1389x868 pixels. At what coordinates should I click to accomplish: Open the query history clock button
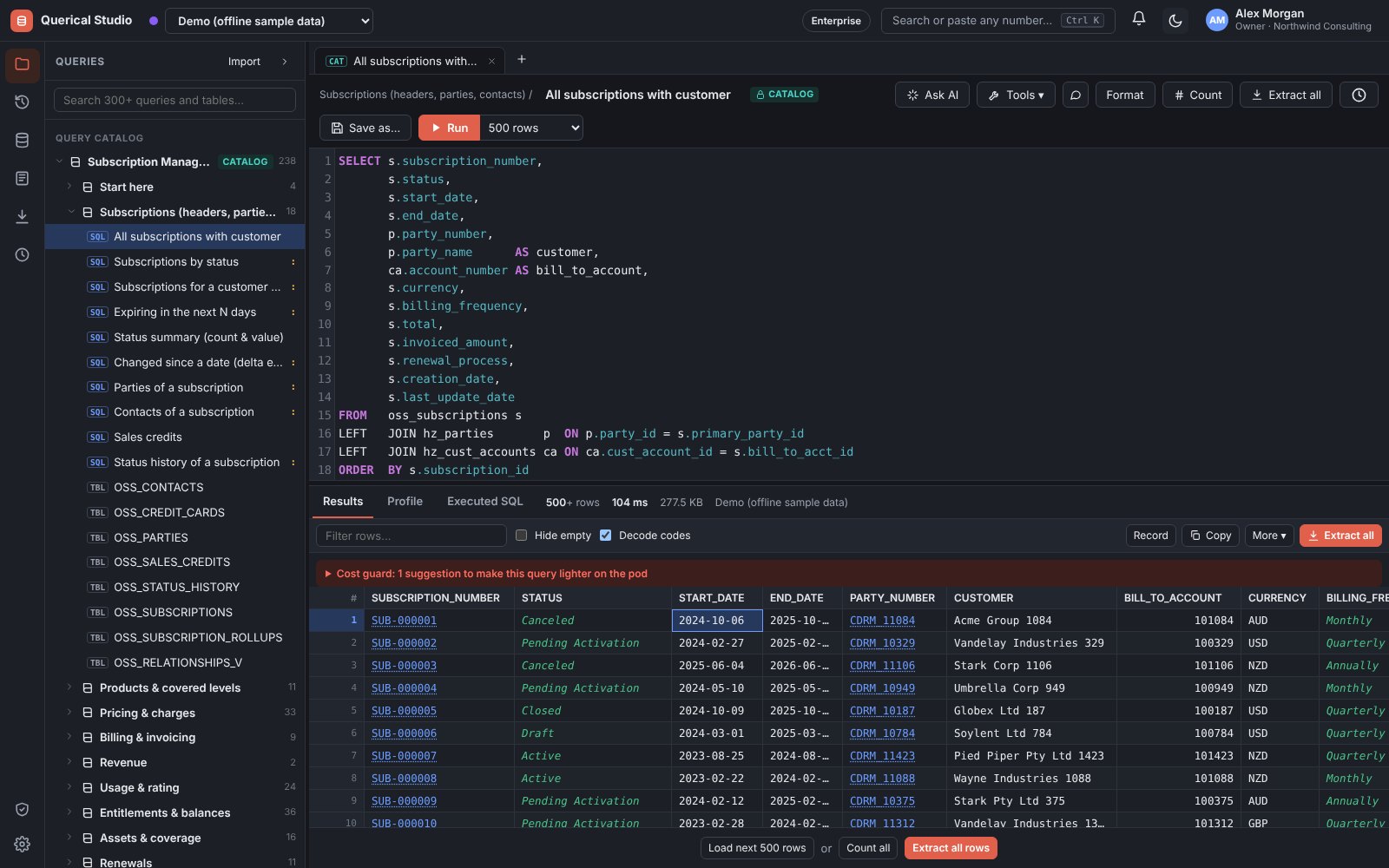tap(1359, 95)
